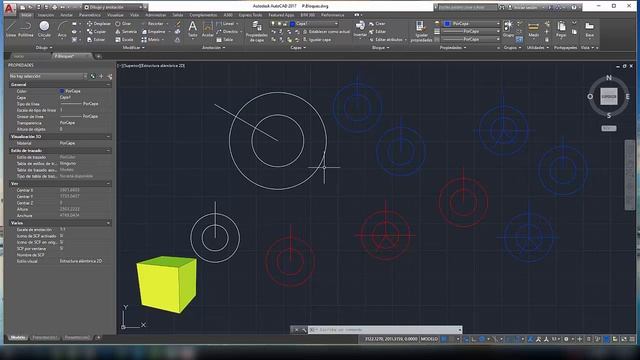Image resolution: width=640 pixels, height=360 pixels.
Task: Open the Vista ribbon tab
Action: click(134, 15)
